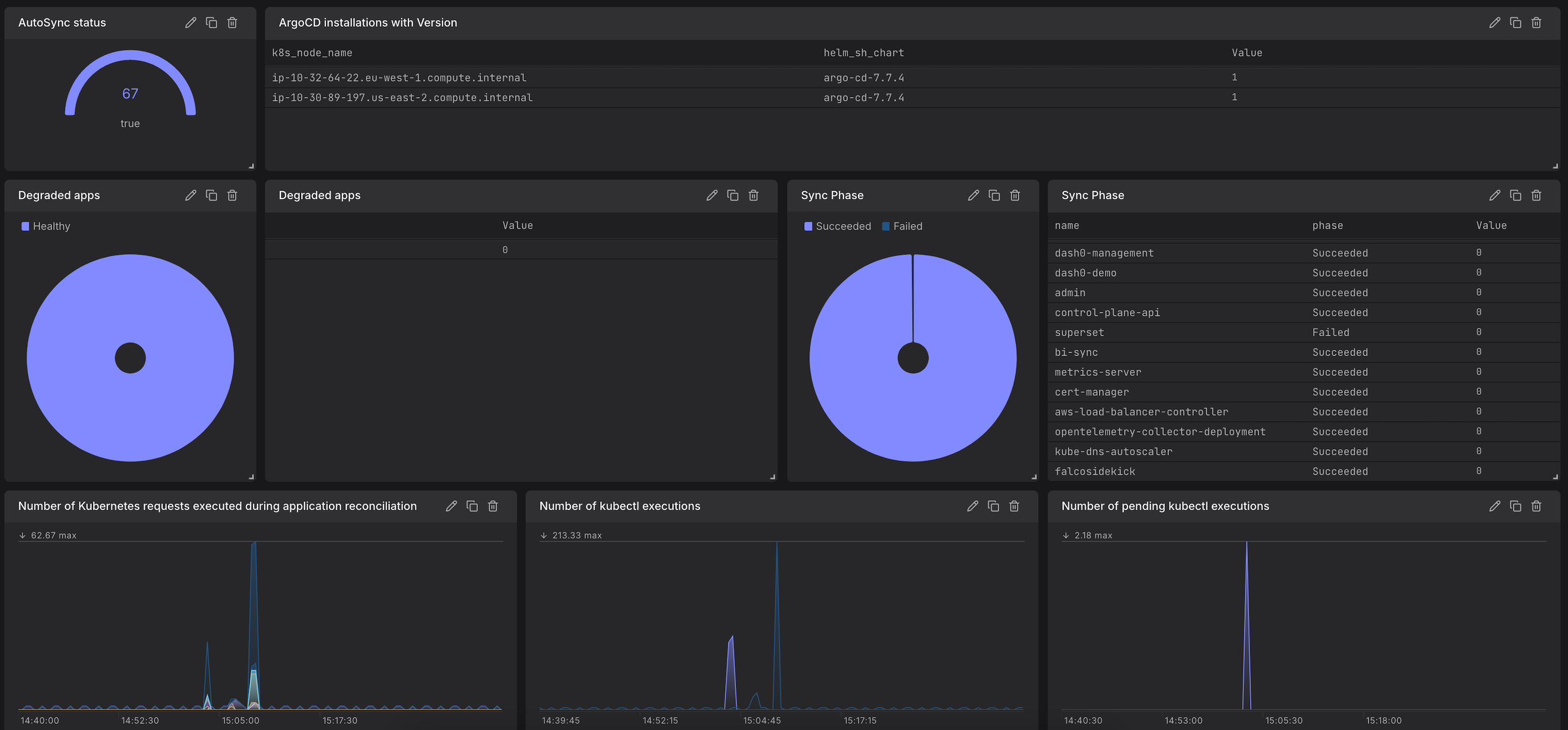Delete the ArgoCD installations with Version panel
This screenshot has width=1568, height=730.
click(x=1535, y=23)
